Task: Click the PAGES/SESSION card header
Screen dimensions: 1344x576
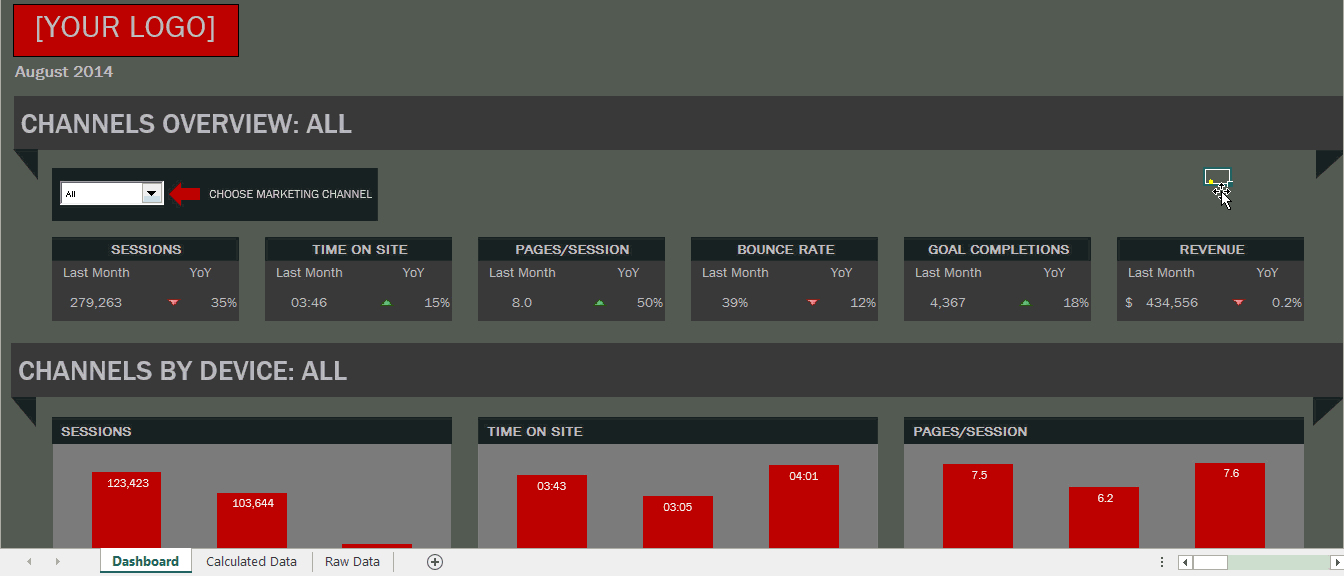Action: (571, 249)
